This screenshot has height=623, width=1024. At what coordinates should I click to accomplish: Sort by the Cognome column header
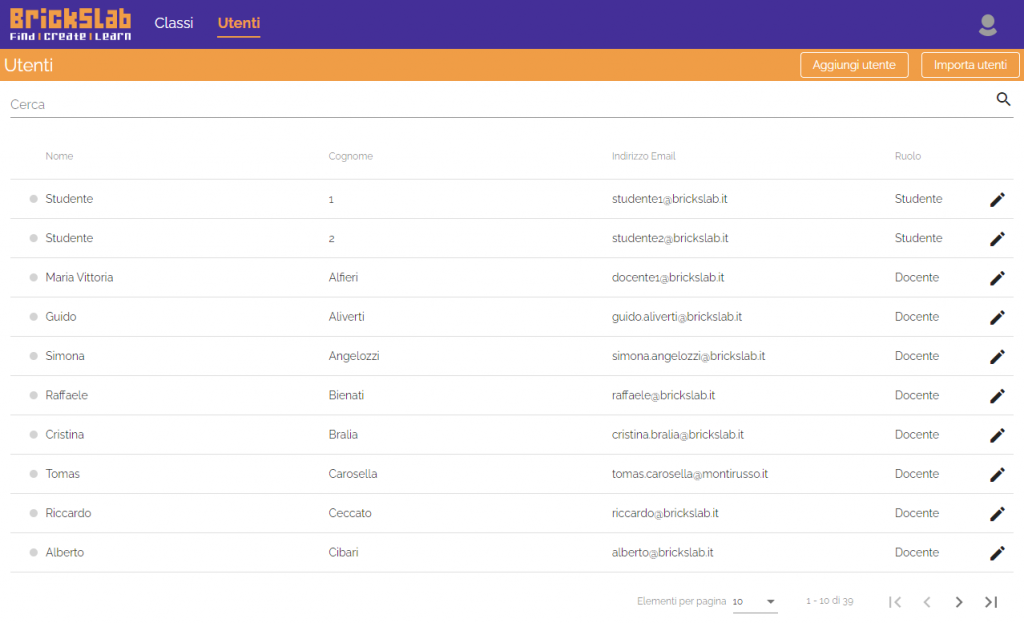coord(350,156)
